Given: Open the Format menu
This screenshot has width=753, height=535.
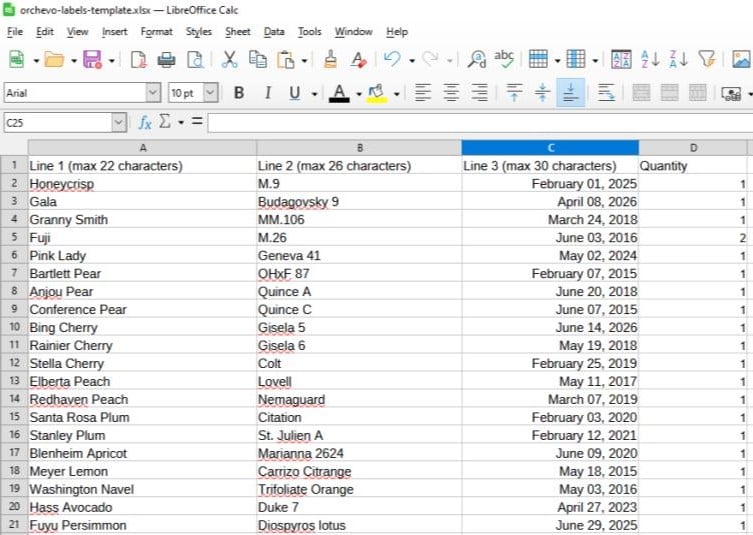Looking at the screenshot, I should coord(156,32).
